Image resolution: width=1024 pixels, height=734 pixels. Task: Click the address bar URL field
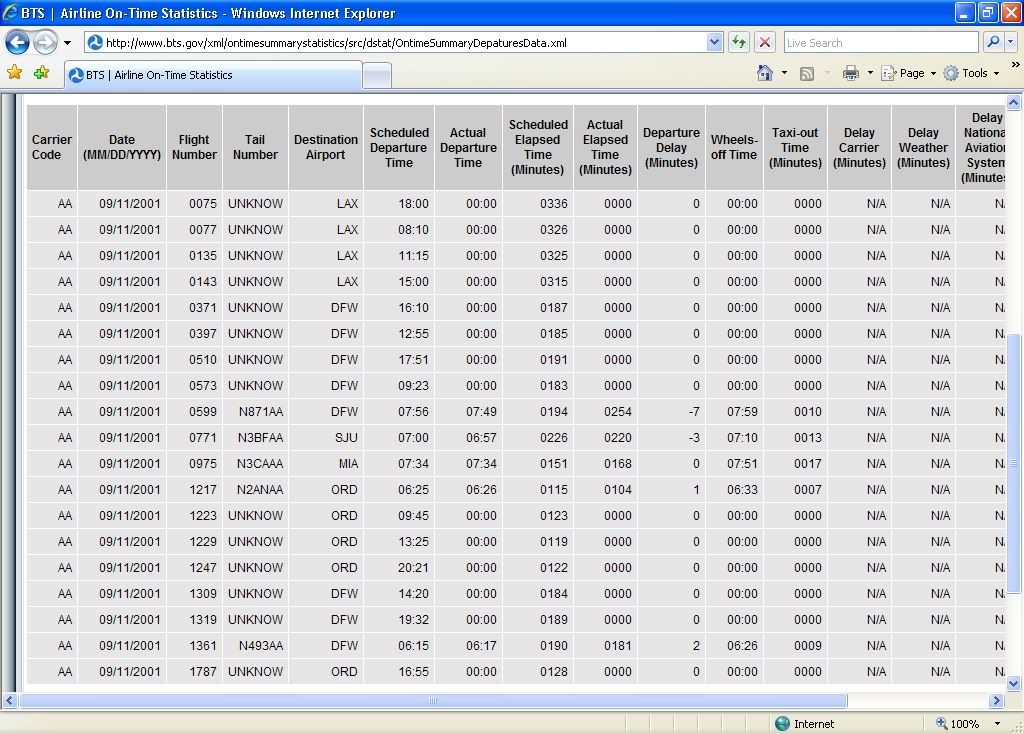click(400, 43)
